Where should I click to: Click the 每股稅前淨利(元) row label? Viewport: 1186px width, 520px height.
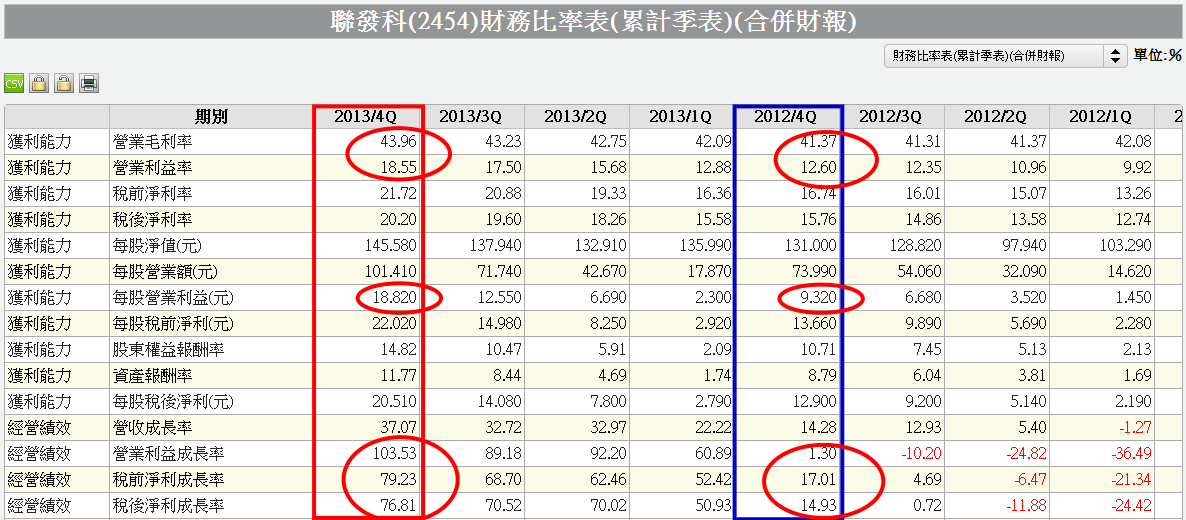172,323
